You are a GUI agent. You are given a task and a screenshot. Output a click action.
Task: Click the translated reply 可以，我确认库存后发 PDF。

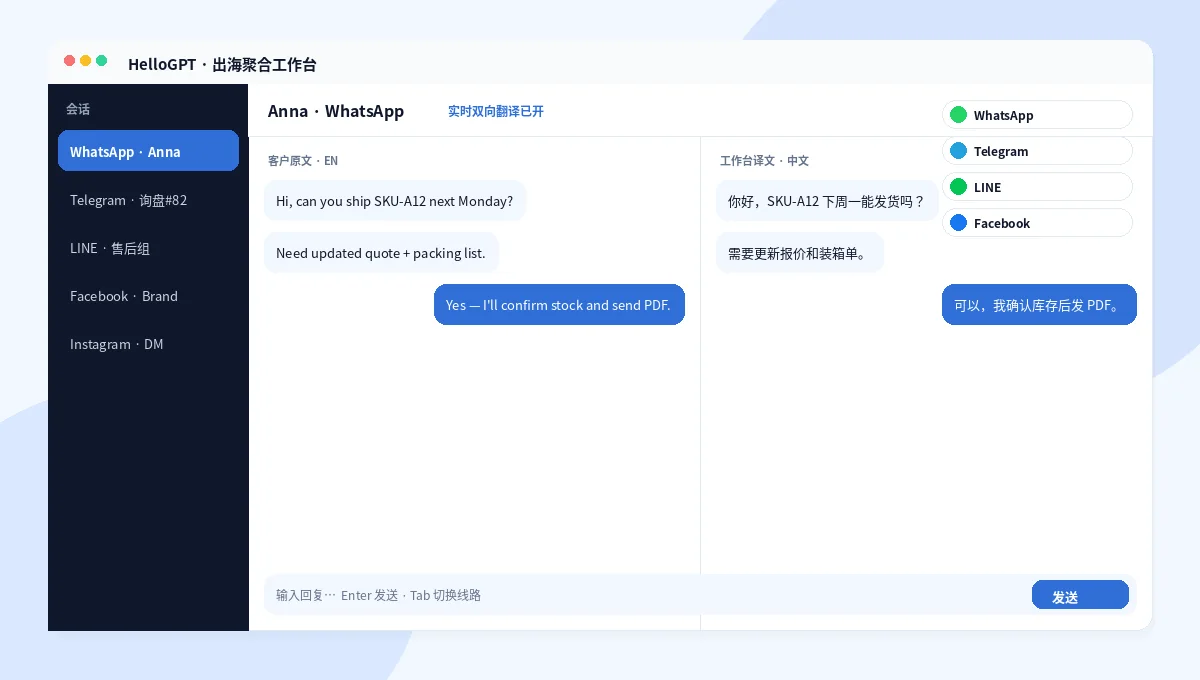coord(1039,304)
